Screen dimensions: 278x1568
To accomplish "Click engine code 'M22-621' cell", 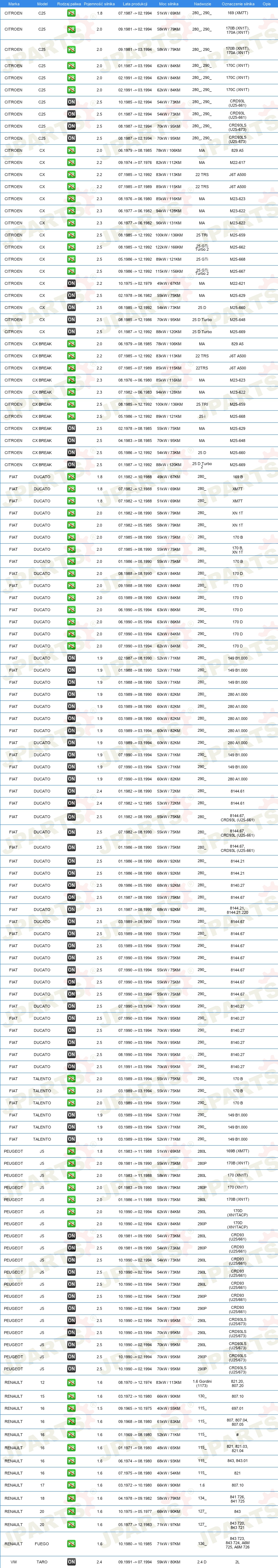I will (x=238, y=284).
